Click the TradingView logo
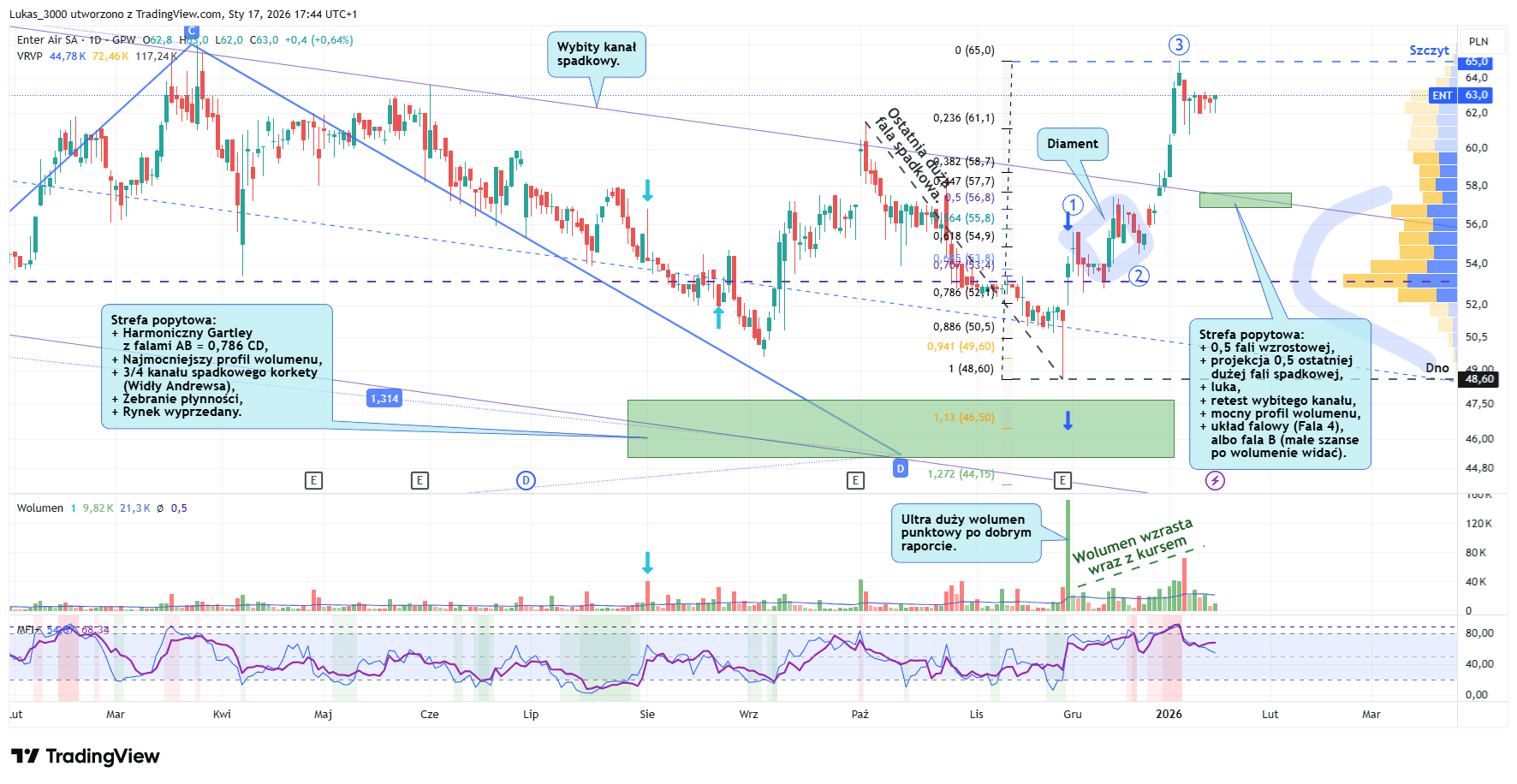 coord(85,757)
